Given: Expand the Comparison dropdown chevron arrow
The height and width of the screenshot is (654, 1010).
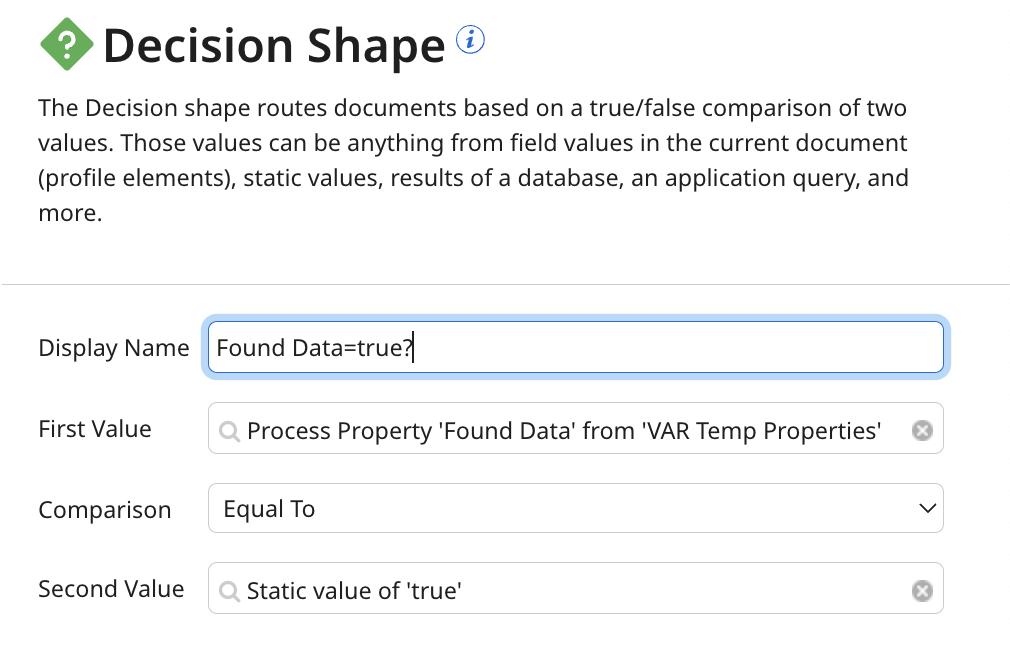Looking at the screenshot, I should pyautogui.click(x=926, y=509).
